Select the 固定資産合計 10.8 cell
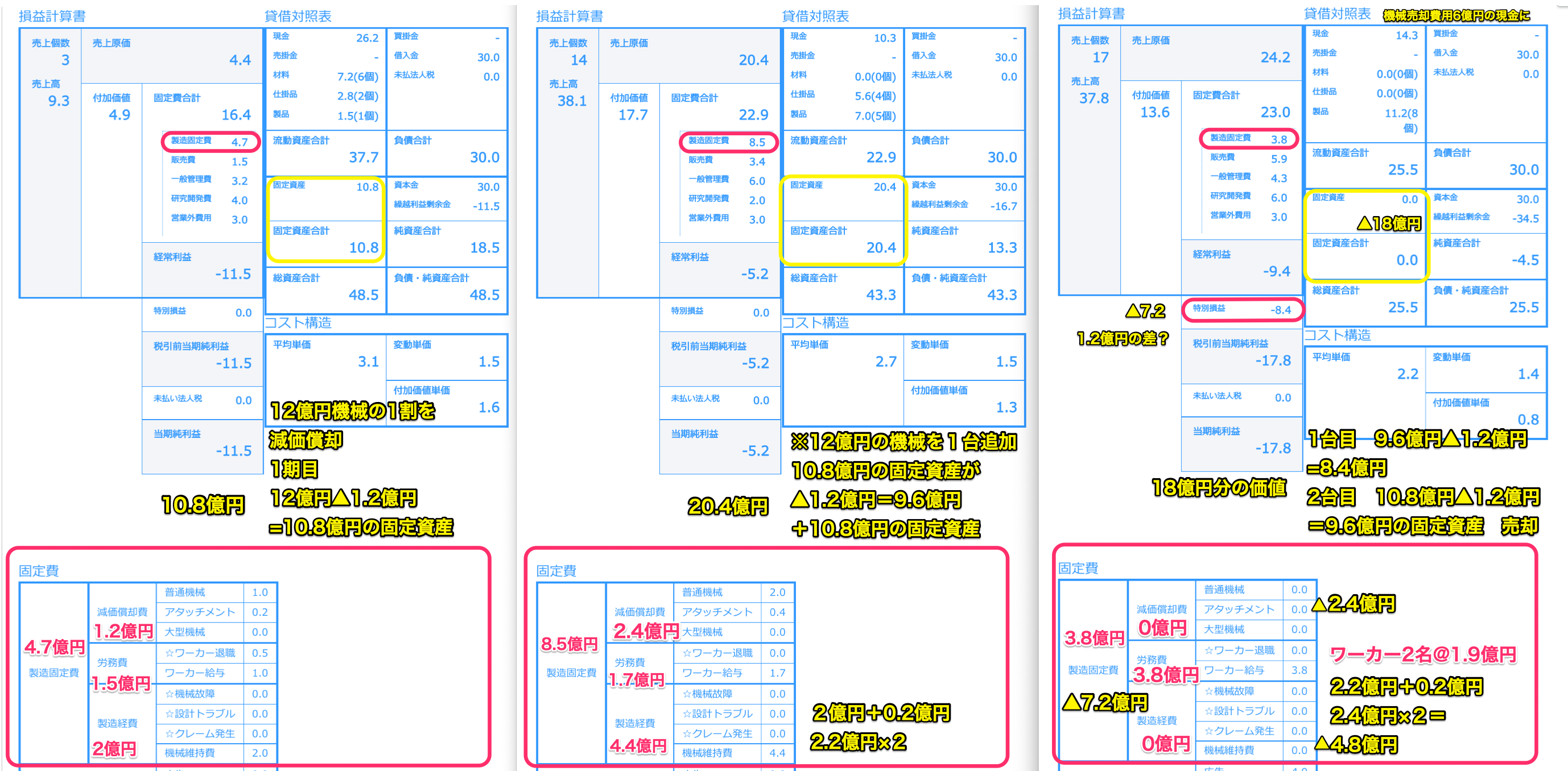 325,241
